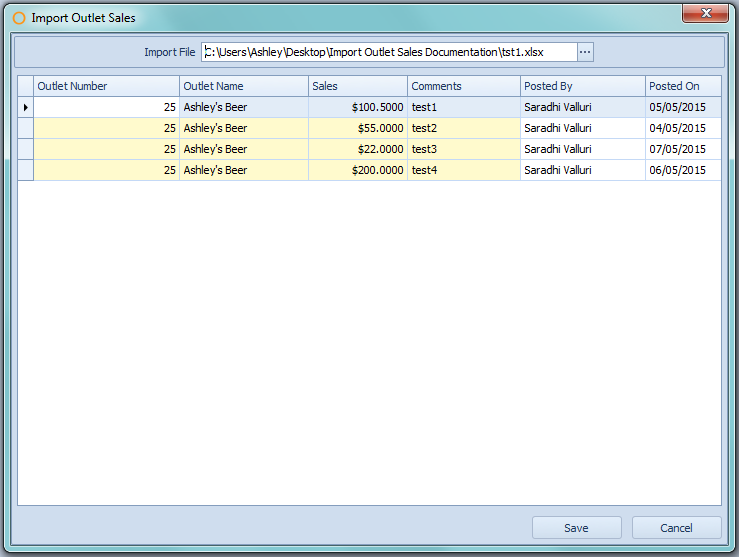Select the $200.0000 sales cell
Viewport: 739px width, 557px height.
point(357,170)
